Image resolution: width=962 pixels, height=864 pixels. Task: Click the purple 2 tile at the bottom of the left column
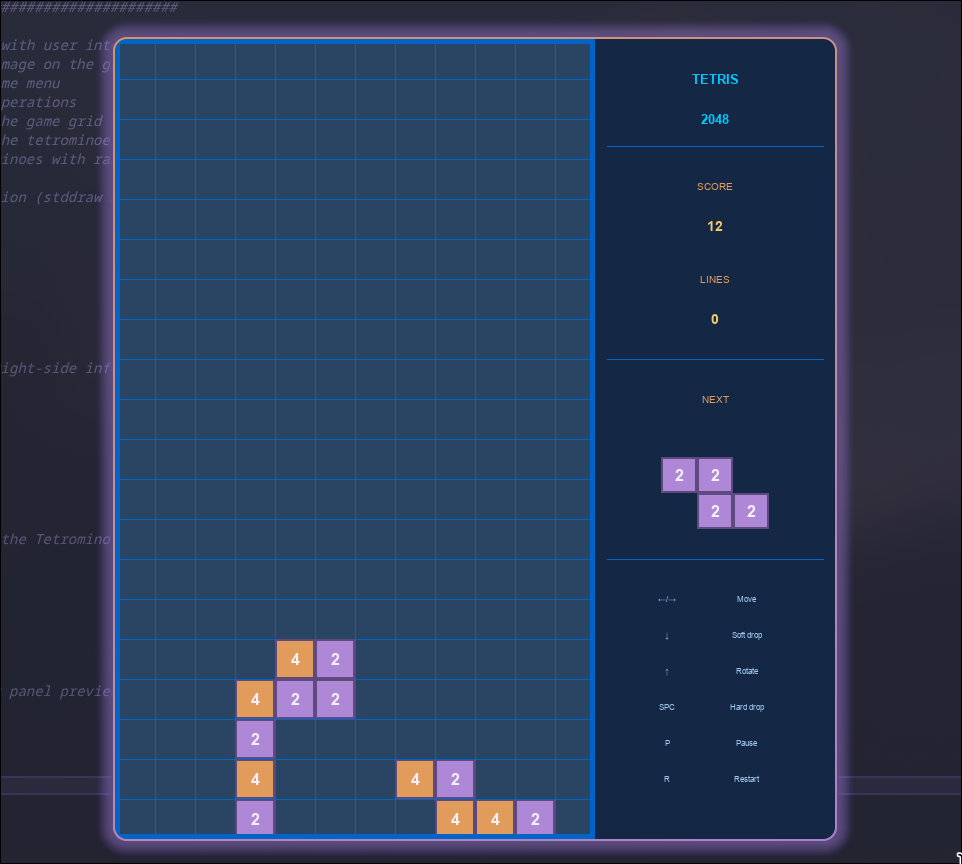point(255,819)
